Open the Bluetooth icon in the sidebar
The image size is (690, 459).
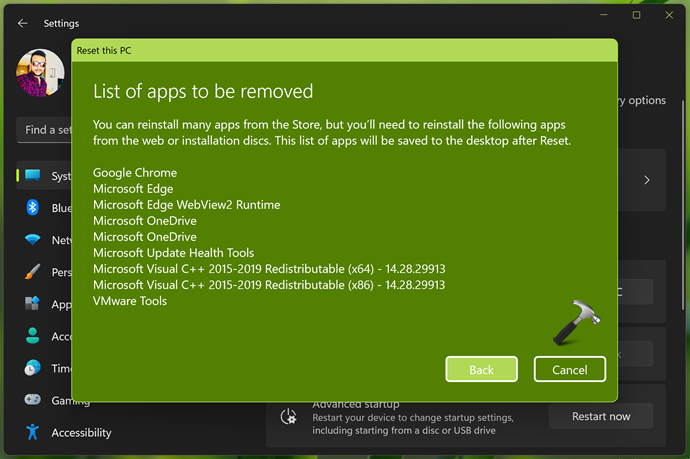(x=33, y=208)
